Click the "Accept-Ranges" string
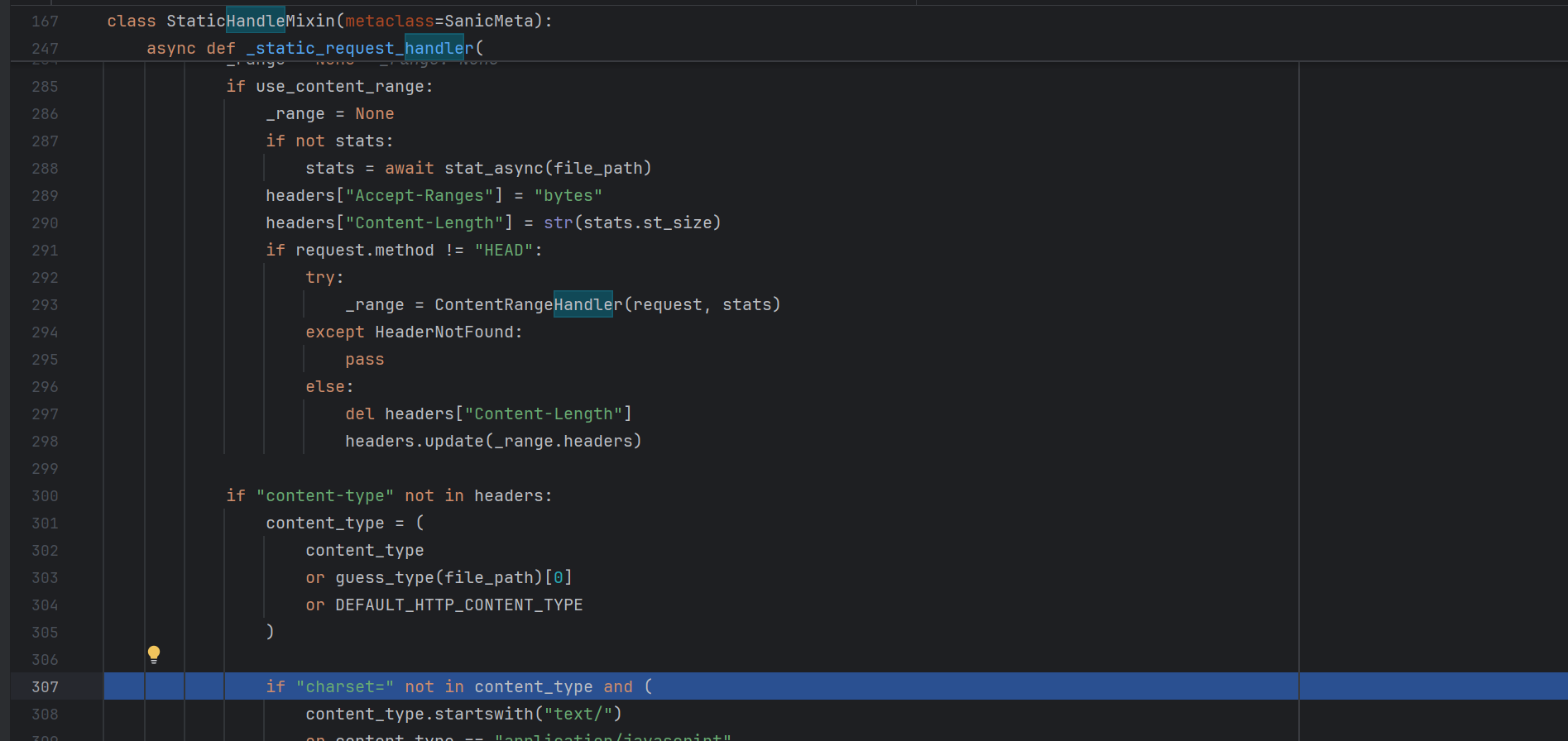The height and width of the screenshot is (741, 1568). click(x=420, y=195)
